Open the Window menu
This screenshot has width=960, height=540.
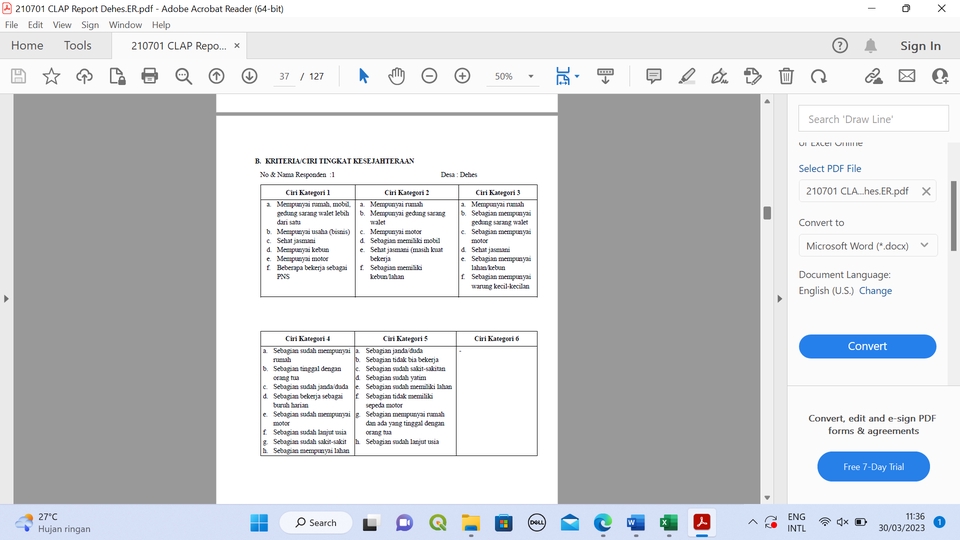pos(126,24)
